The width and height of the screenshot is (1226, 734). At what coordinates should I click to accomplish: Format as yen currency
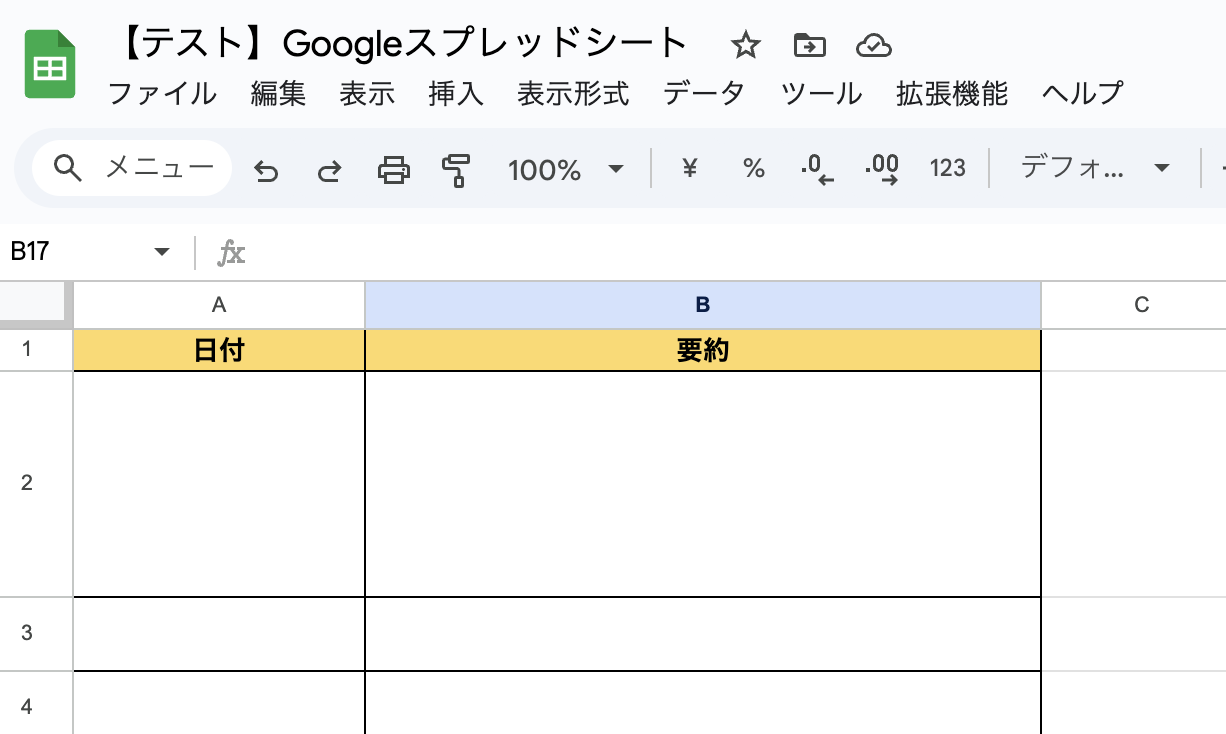(689, 168)
